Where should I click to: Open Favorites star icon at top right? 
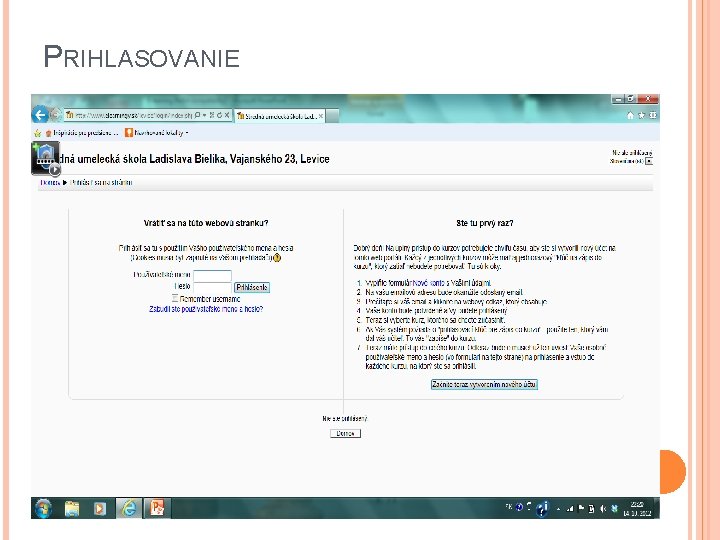coord(641,115)
